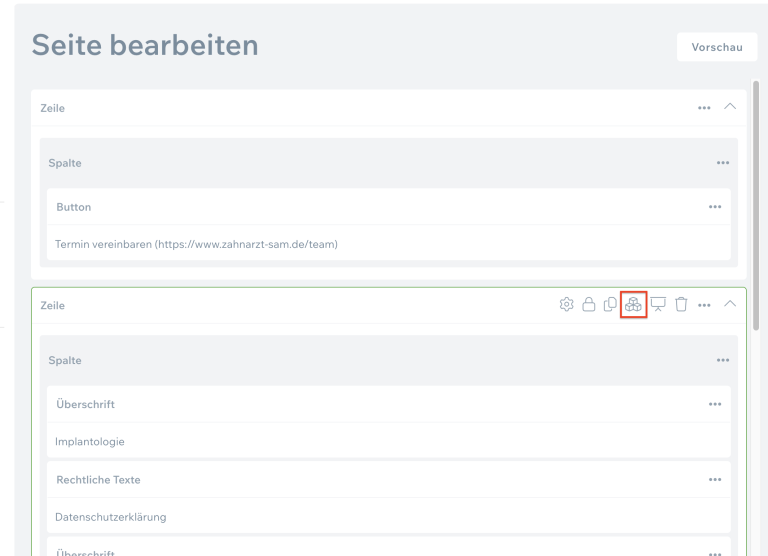Open three-dot menu of second Spalte
This screenshot has height=556, width=768.
[x=723, y=360]
